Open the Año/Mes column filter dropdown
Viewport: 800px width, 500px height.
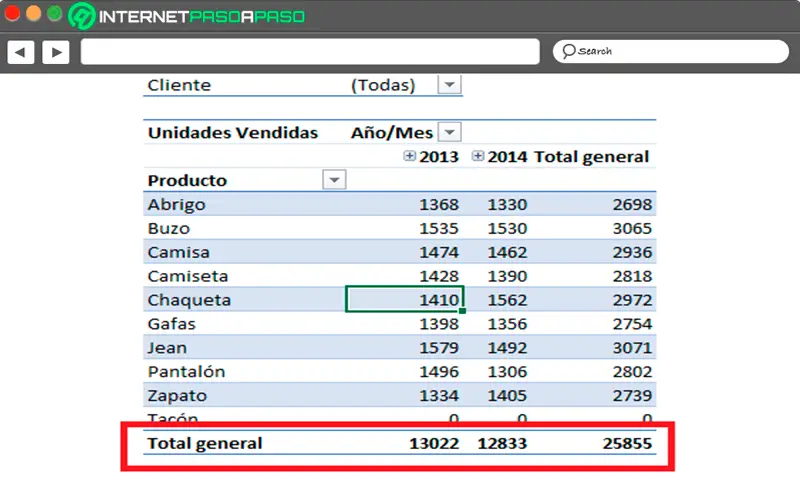tap(449, 132)
